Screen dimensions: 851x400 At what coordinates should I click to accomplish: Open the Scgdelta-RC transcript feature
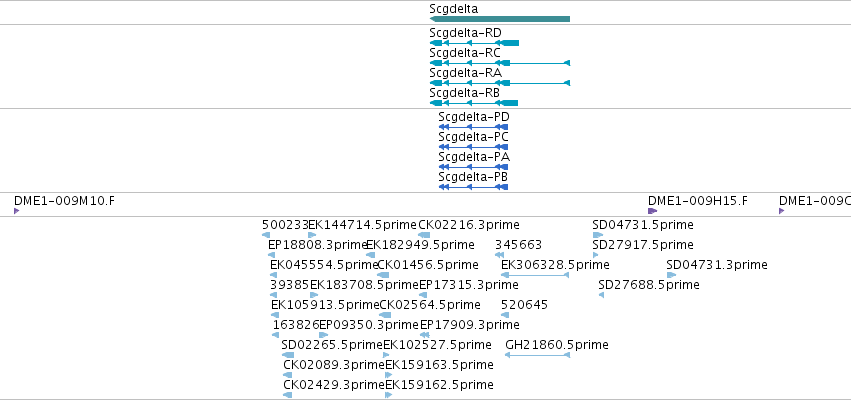pyautogui.click(x=499, y=63)
